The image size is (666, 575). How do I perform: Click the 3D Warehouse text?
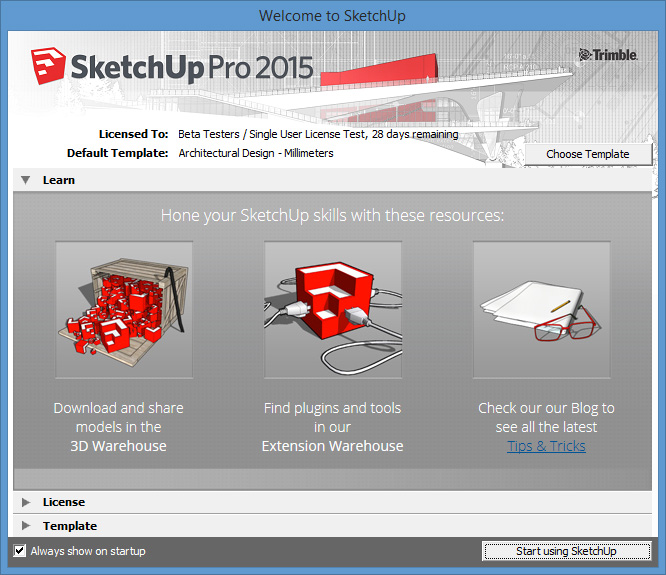(119, 446)
